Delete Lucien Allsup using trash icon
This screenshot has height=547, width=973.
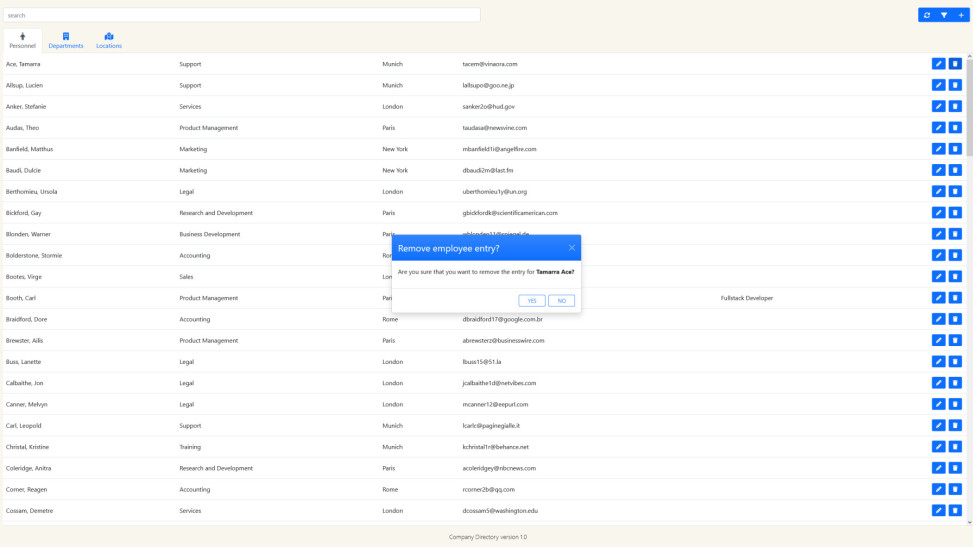(x=955, y=85)
